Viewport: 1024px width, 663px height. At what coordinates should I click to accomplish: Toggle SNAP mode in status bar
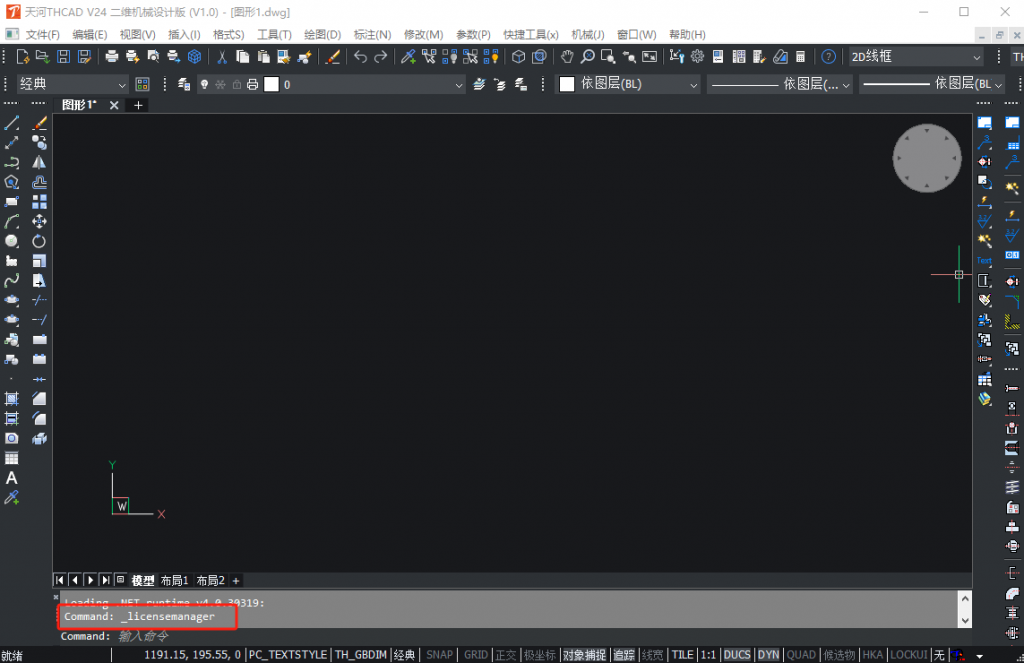tap(439, 655)
